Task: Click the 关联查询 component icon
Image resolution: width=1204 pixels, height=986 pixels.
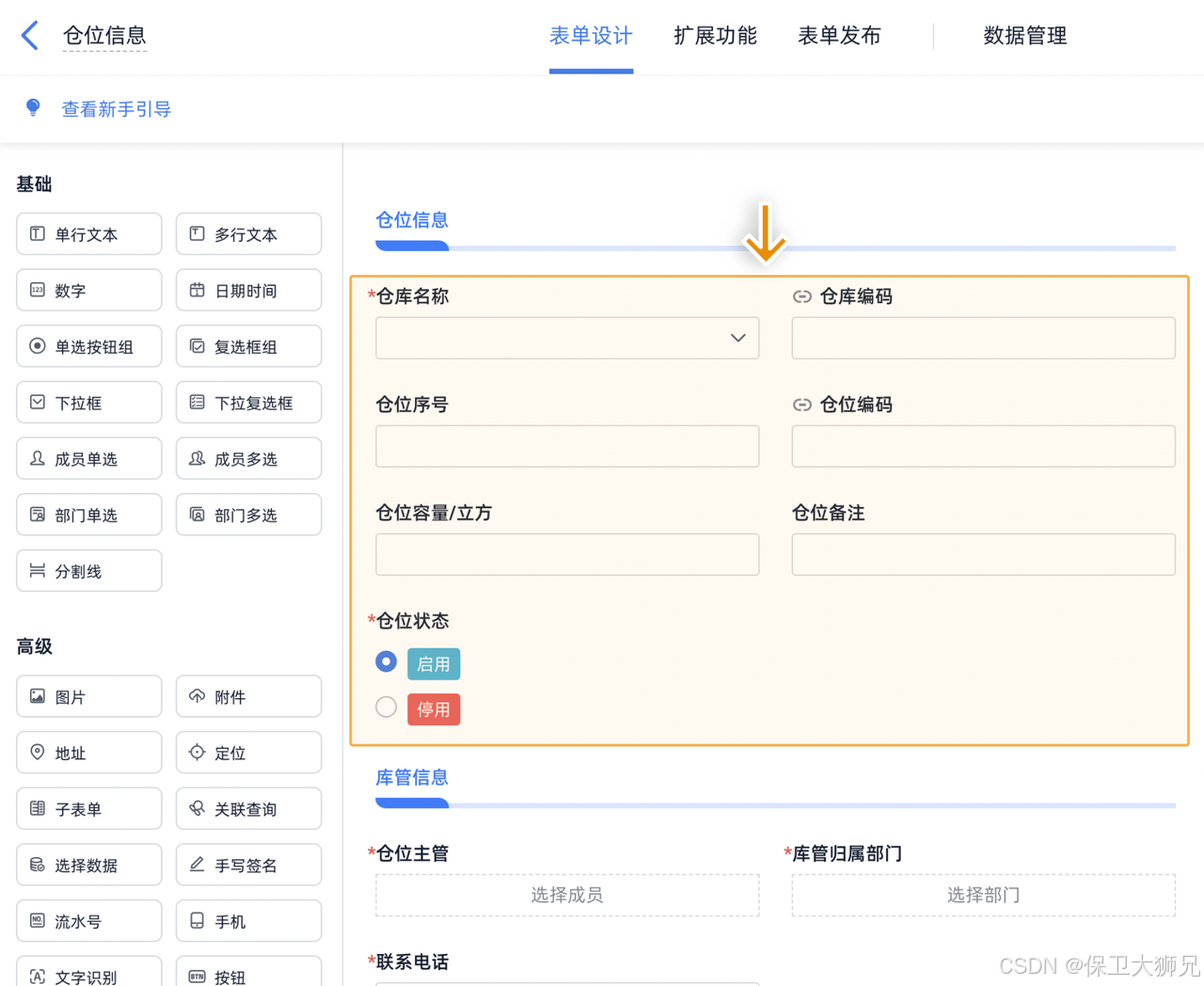Action: pos(197,808)
